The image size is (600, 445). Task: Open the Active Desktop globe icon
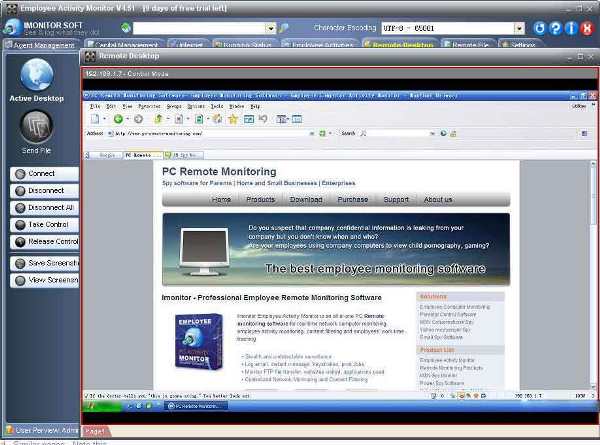(x=37, y=75)
